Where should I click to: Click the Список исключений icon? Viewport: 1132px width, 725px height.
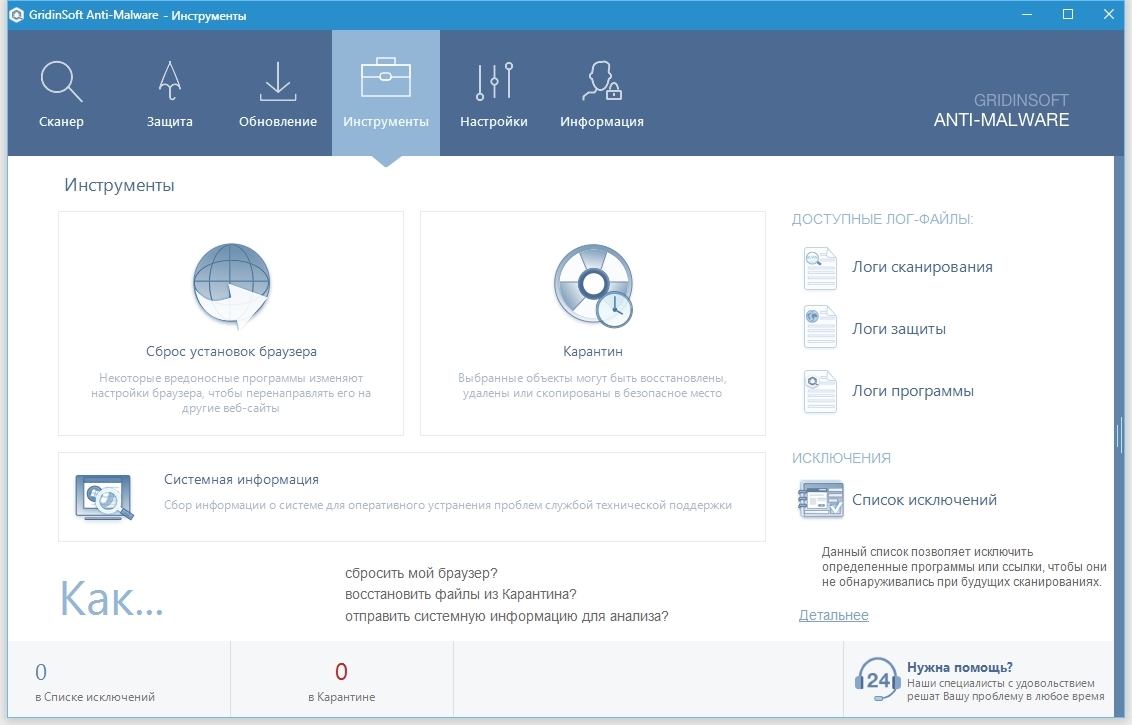point(820,500)
